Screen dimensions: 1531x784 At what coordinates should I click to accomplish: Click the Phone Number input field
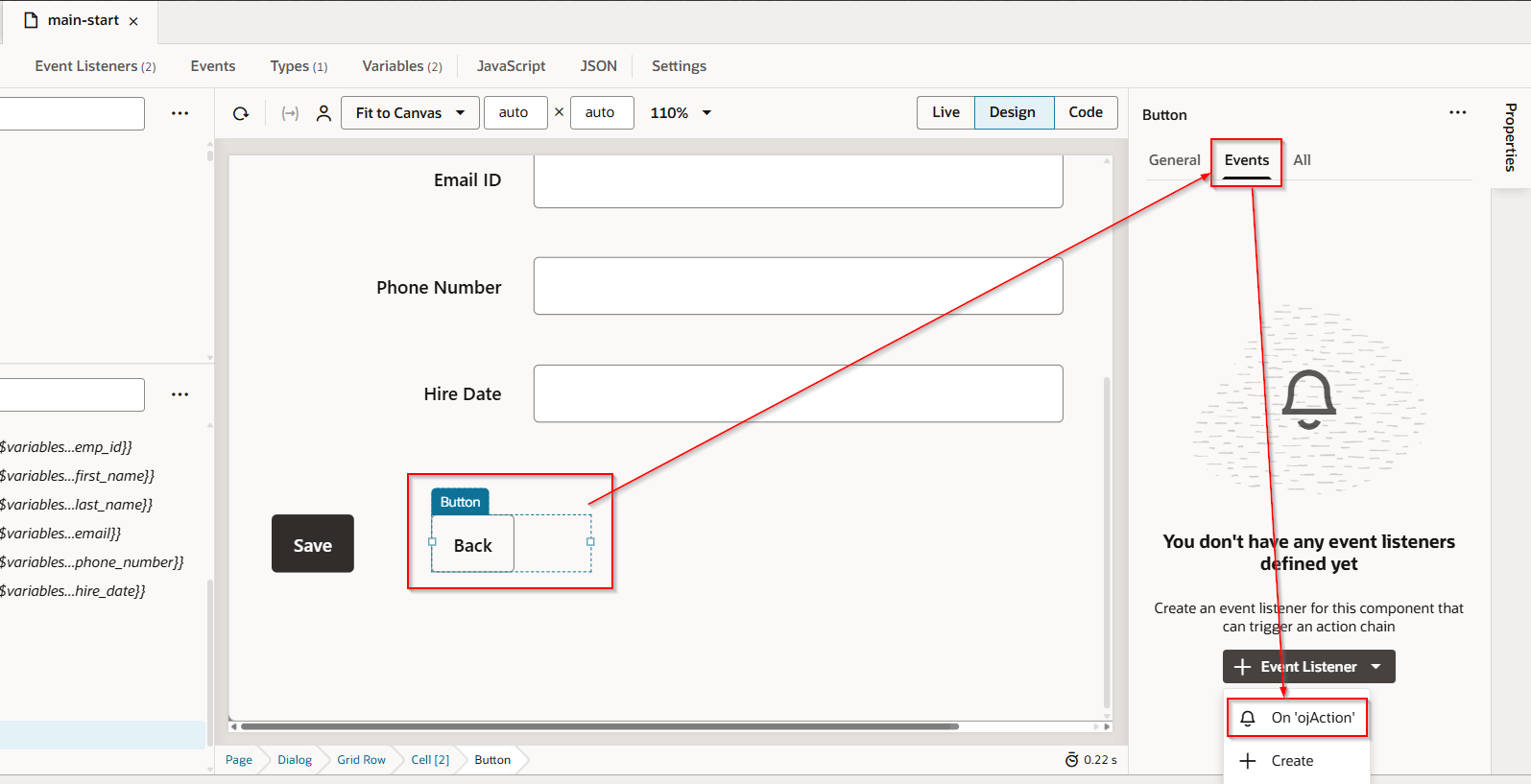coord(798,286)
